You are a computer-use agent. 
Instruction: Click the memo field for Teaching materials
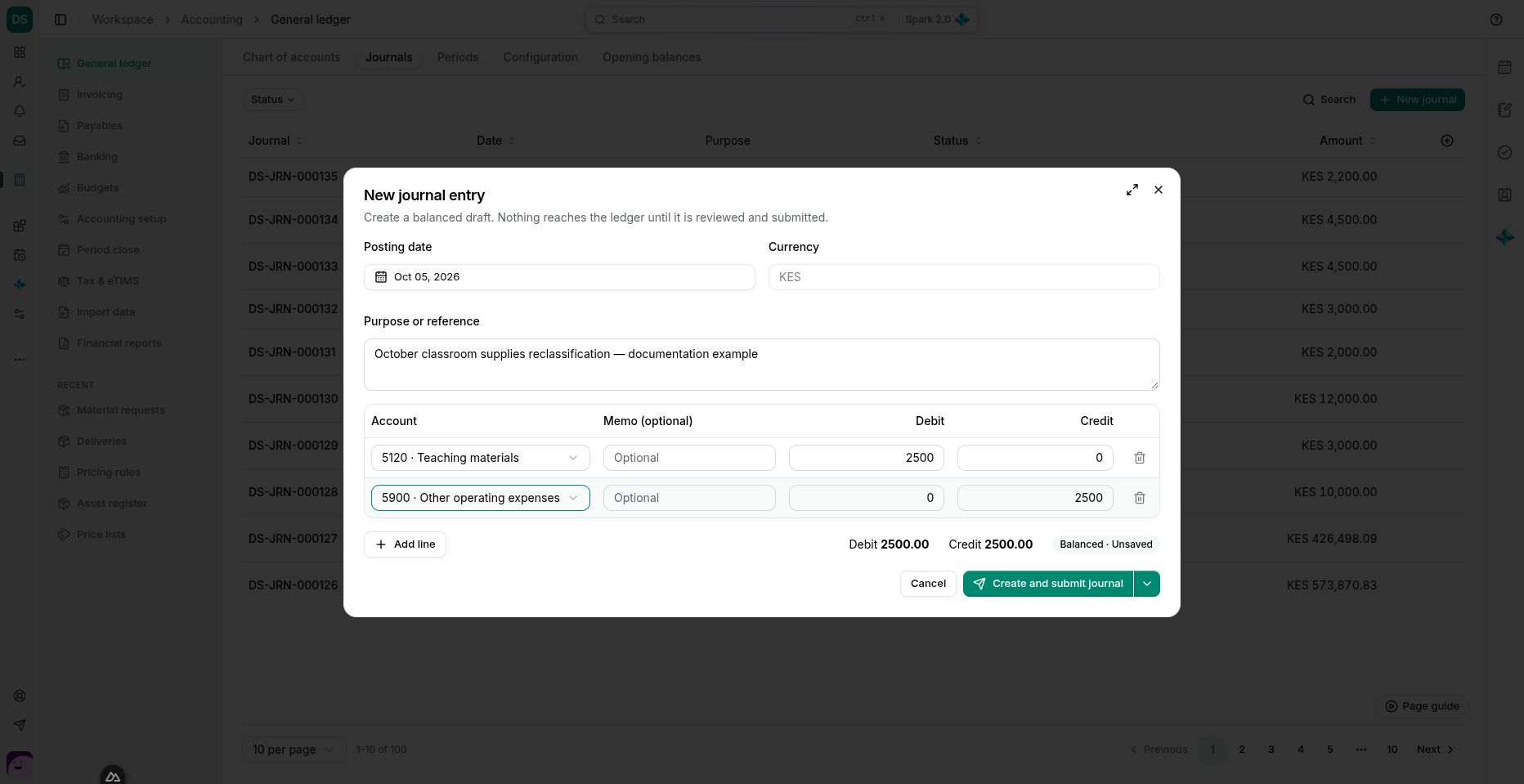[689, 458]
